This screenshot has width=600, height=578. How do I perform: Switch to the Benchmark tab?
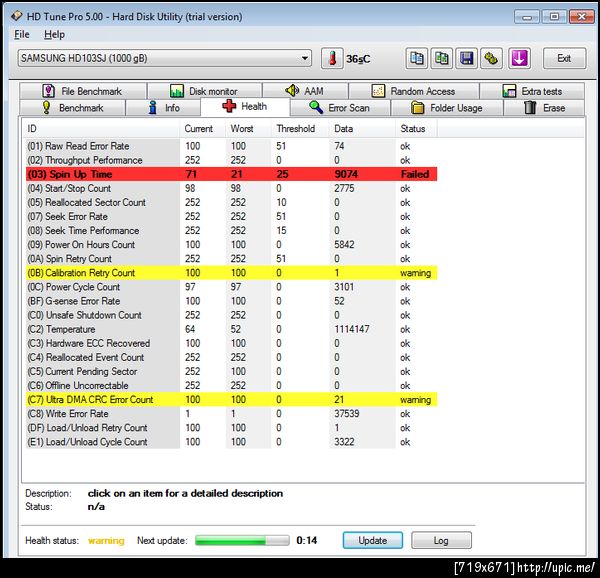(x=72, y=108)
